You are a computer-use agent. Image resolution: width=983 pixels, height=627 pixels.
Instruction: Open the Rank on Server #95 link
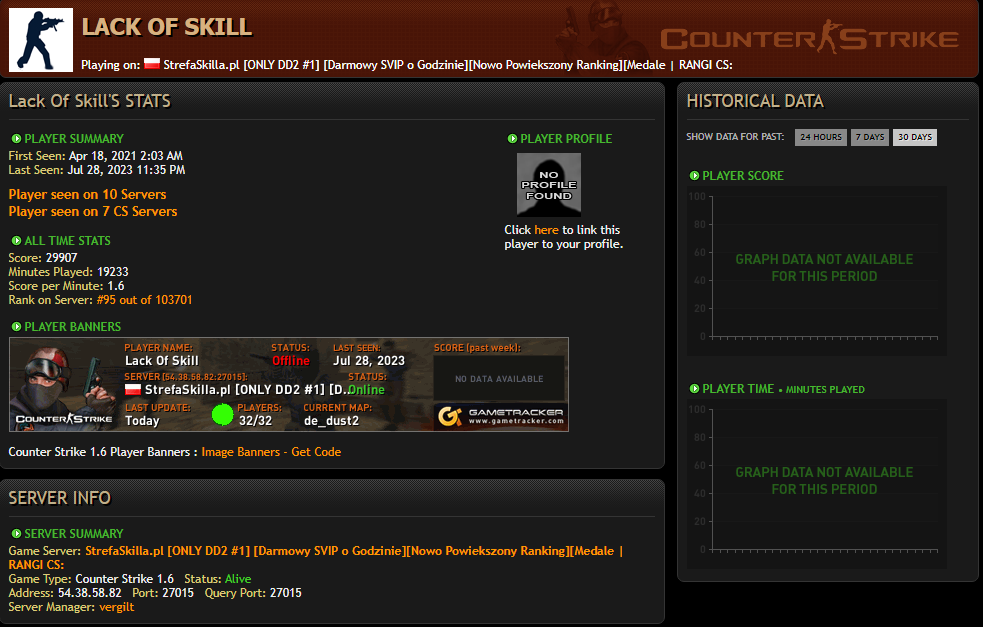[x=144, y=300]
